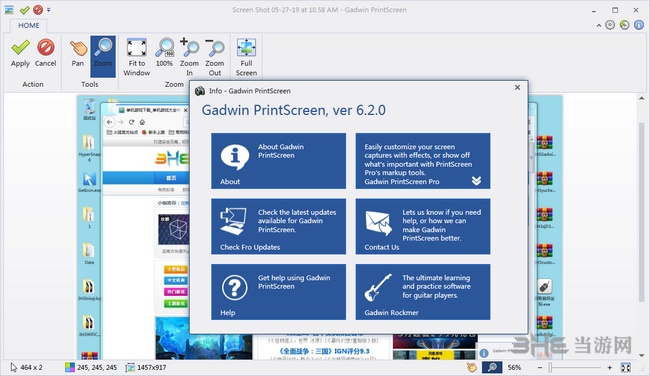
Task: Click the 1457x917 image size readout
Action: click(x=152, y=367)
